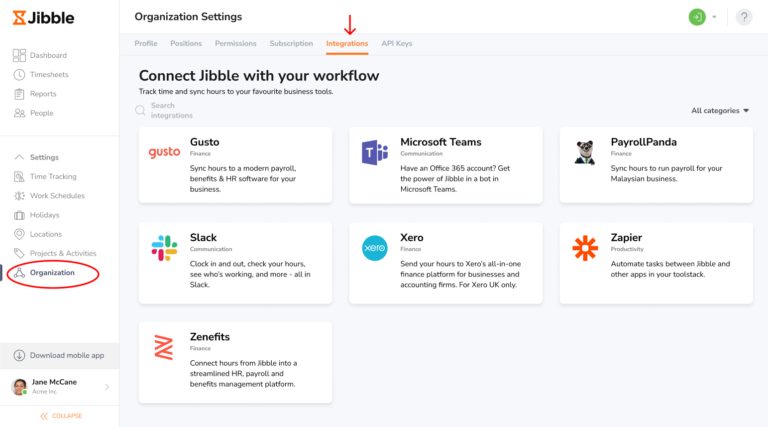
Task: Open the Gusto integration card
Action: click(235, 166)
